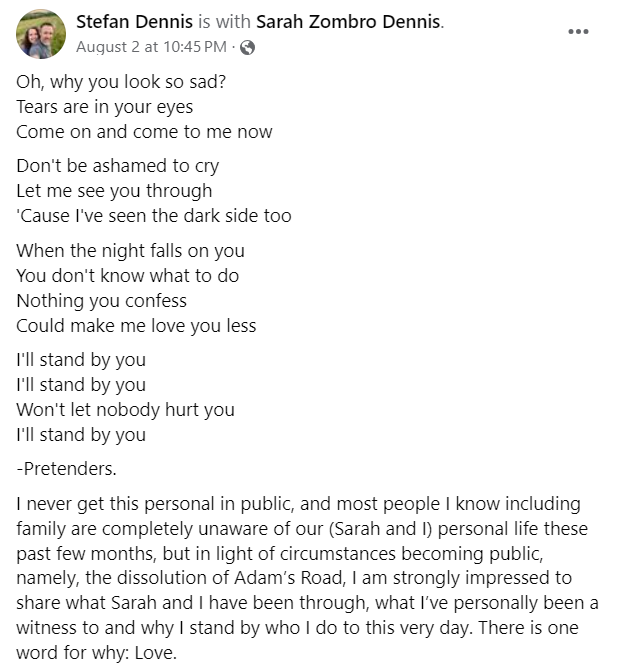Click the "Won't let nobody hurt you" line
Image resolution: width=620 pixels, height=670 pixels.
pos(125,410)
